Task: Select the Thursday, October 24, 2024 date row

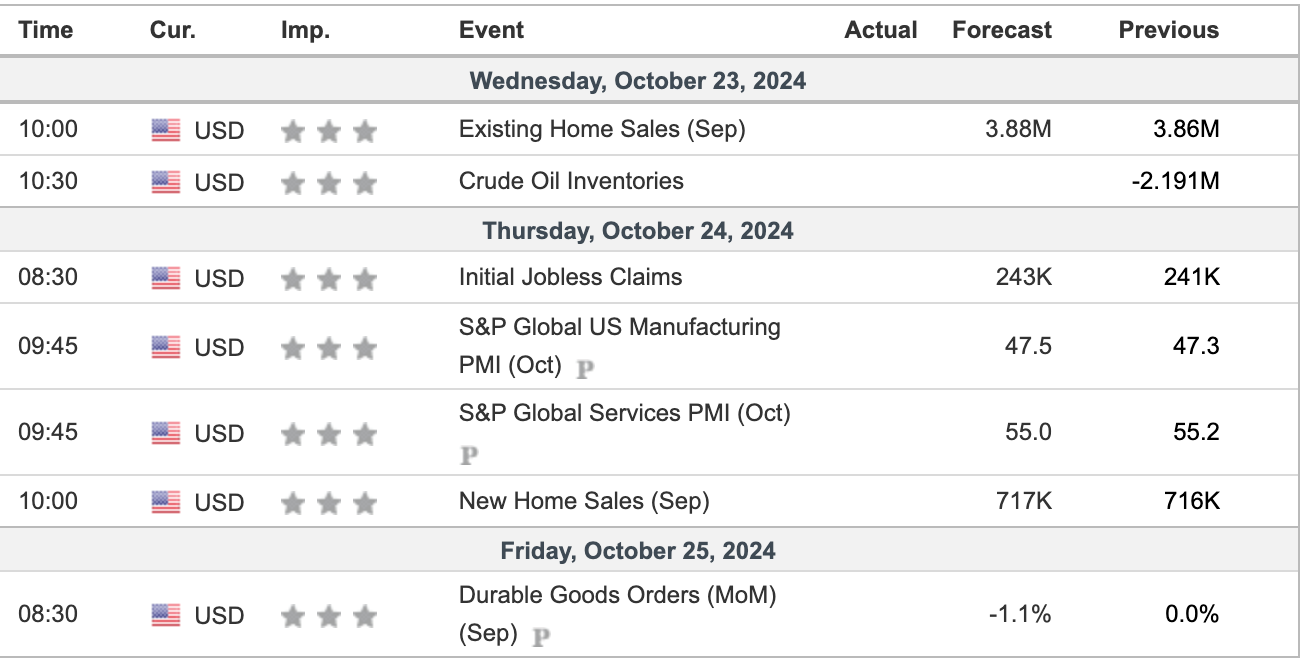Action: coord(638,231)
